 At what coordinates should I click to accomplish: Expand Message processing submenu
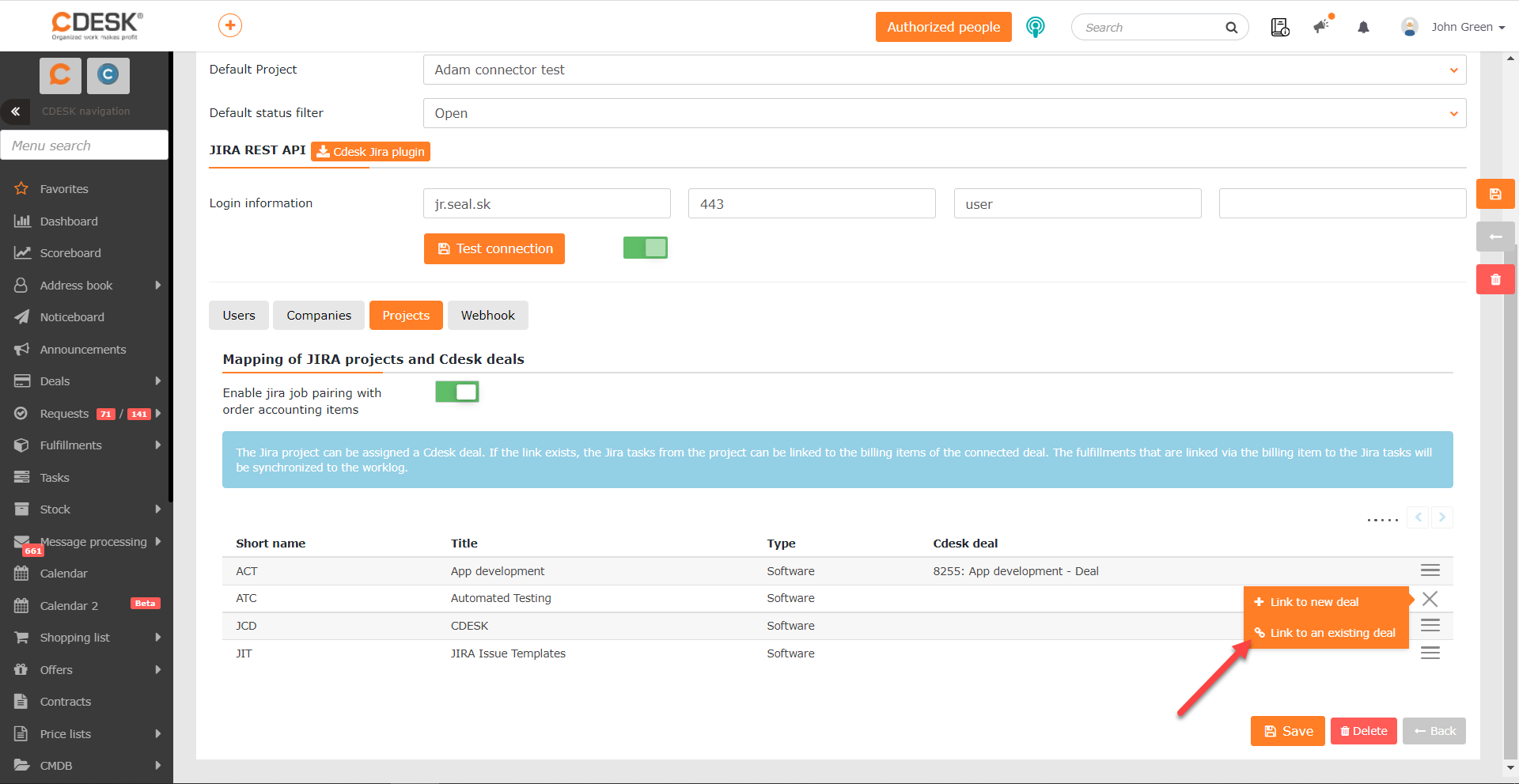pyautogui.click(x=158, y=542)
